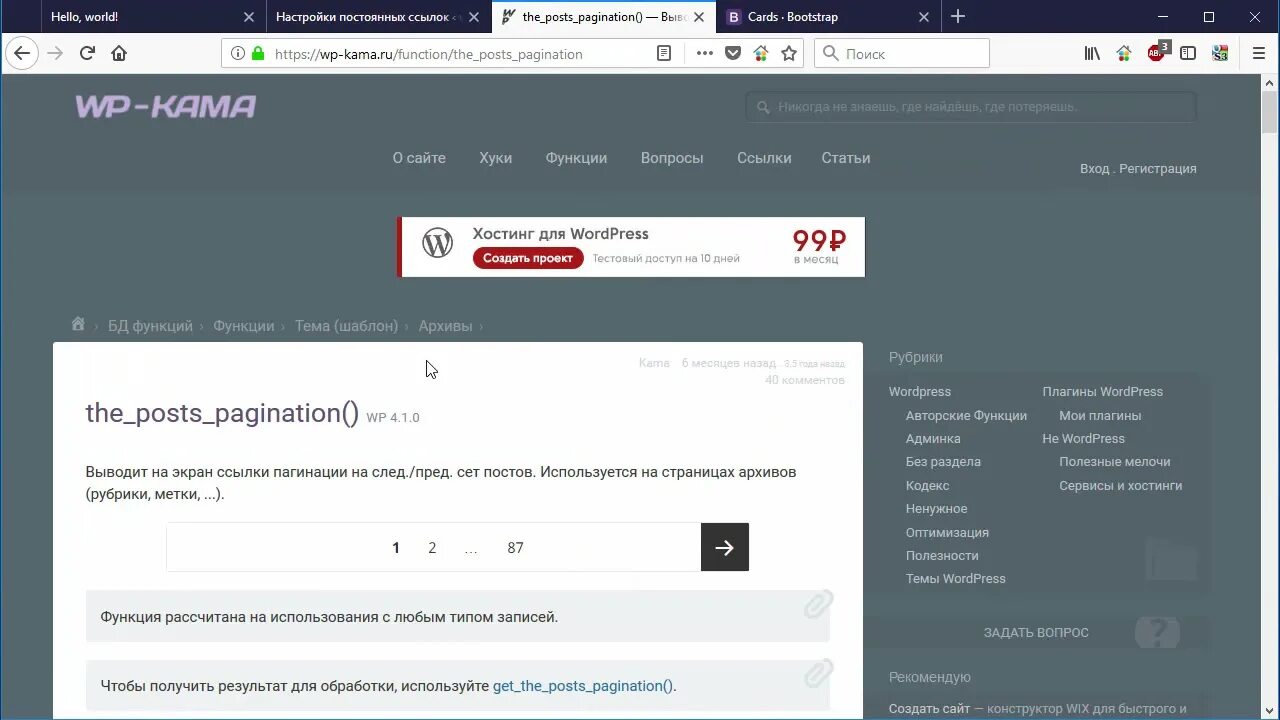This screenshot has height=720, width=1280.
Task: Open the БД функций breadcrumb
Action: pos(150,326)
